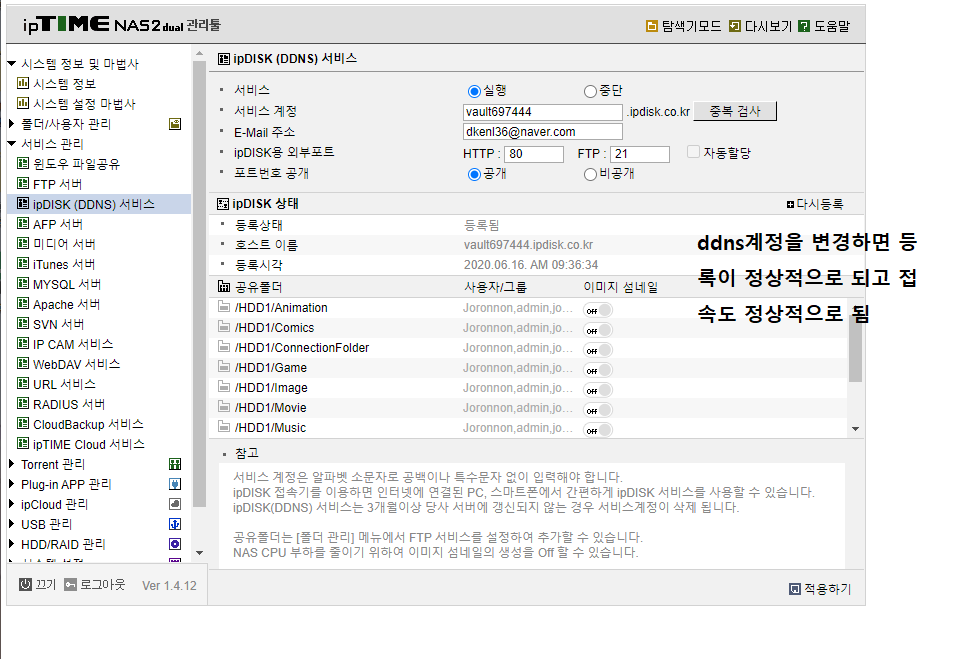Image resolution: width=959 pixels, height=659 pixels.
Task: Click folder icon beside /HDD1/ConnectionFolder
Action: (224, 347)
